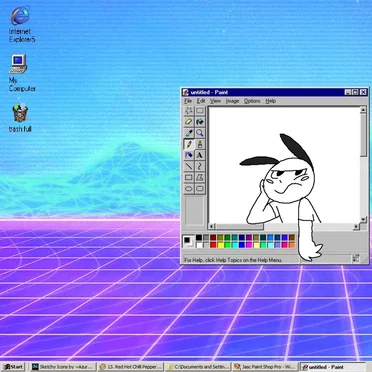Click the canvas vertical scrollbar down arrow
Viewport: 372px width, 372px height.
[x=363, y=219]
